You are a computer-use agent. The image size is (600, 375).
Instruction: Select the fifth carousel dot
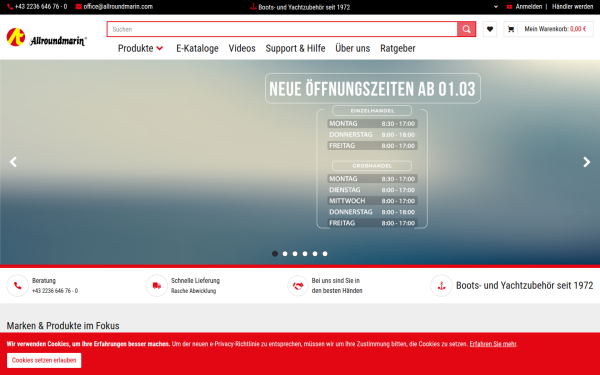point(315,254)
